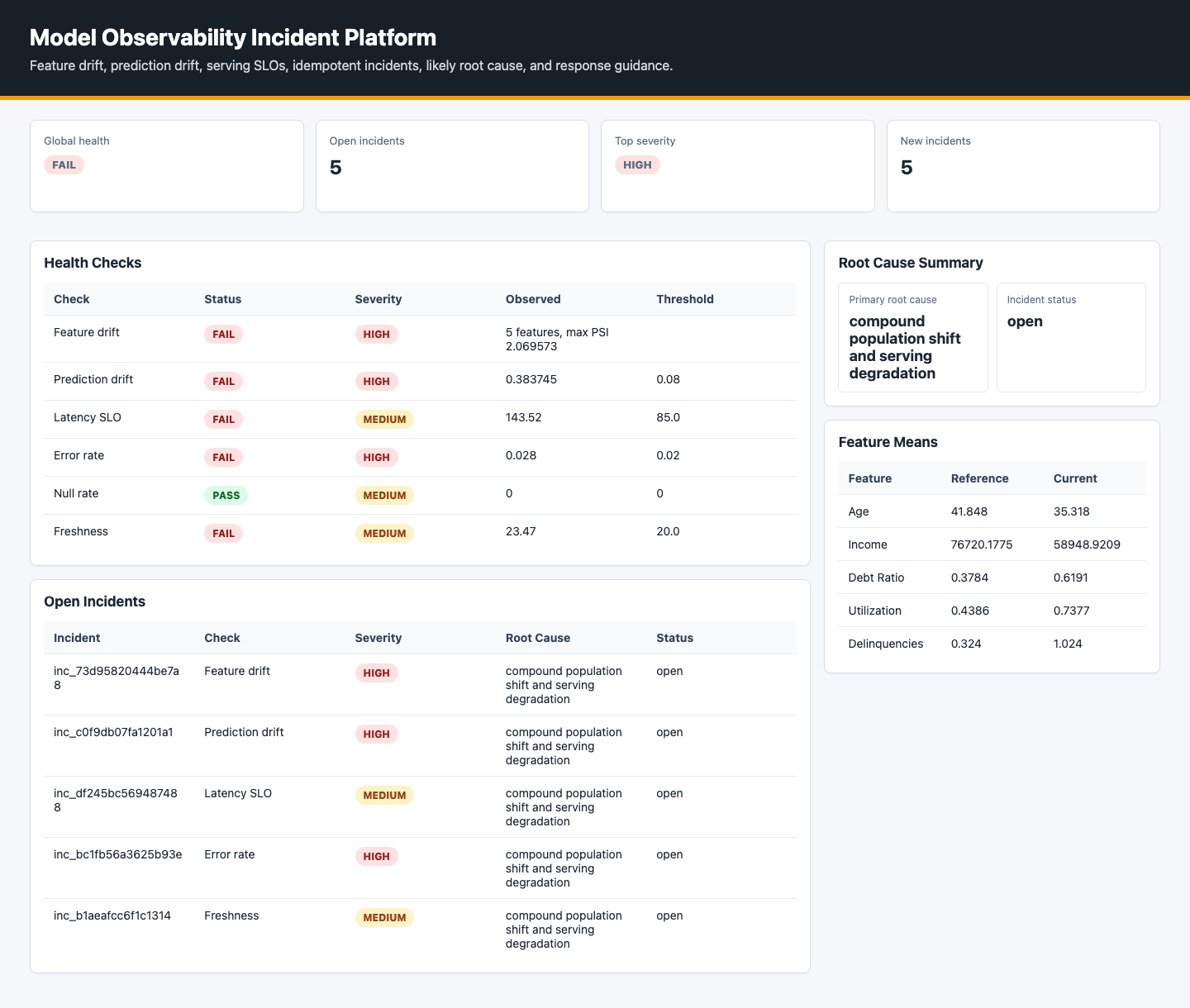Viewport: 1190px width, 1008px height.
Task: Select the Primary root cause card
Action: tap(913, 337)
